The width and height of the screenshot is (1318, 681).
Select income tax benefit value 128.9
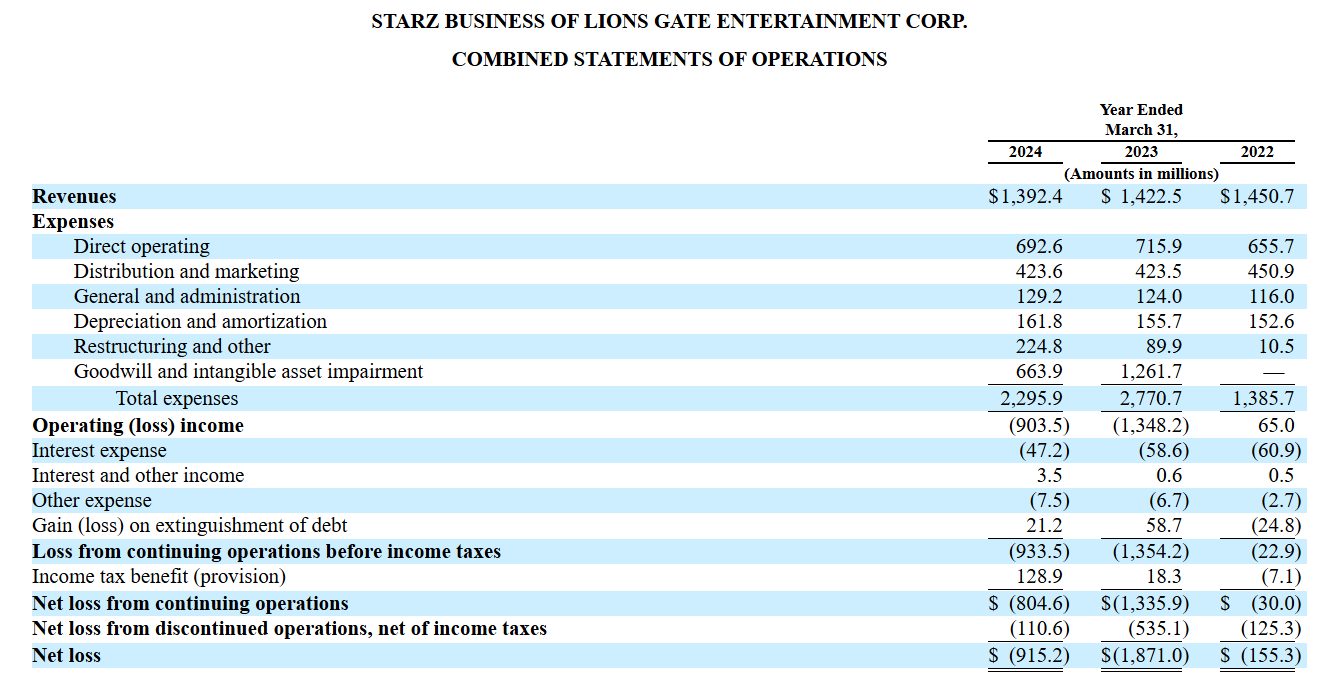[x=1039, y=577]
